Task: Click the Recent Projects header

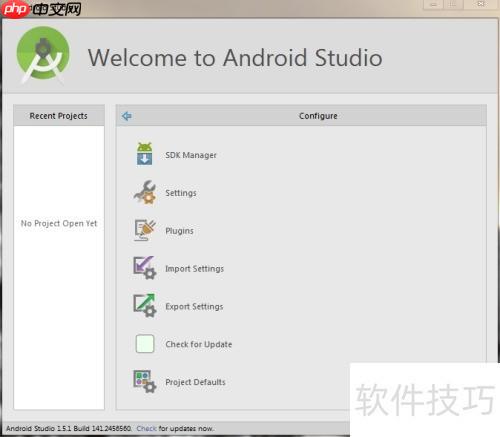Action: point(59,116)
